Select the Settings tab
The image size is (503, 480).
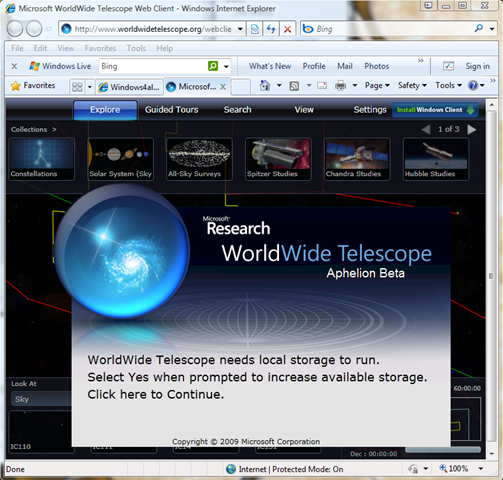(x=370, y=110)
